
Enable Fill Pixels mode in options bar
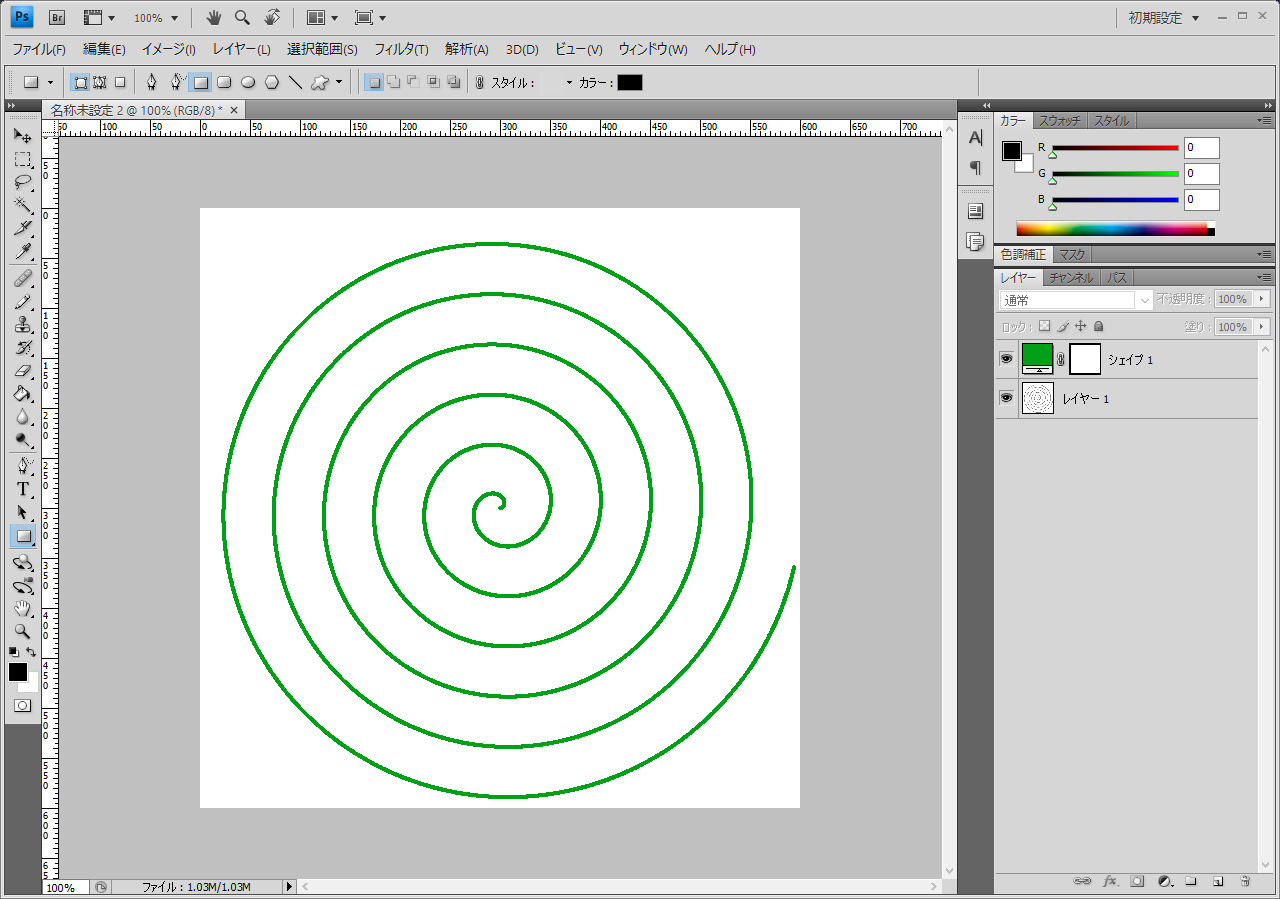[x=120, y=82]
